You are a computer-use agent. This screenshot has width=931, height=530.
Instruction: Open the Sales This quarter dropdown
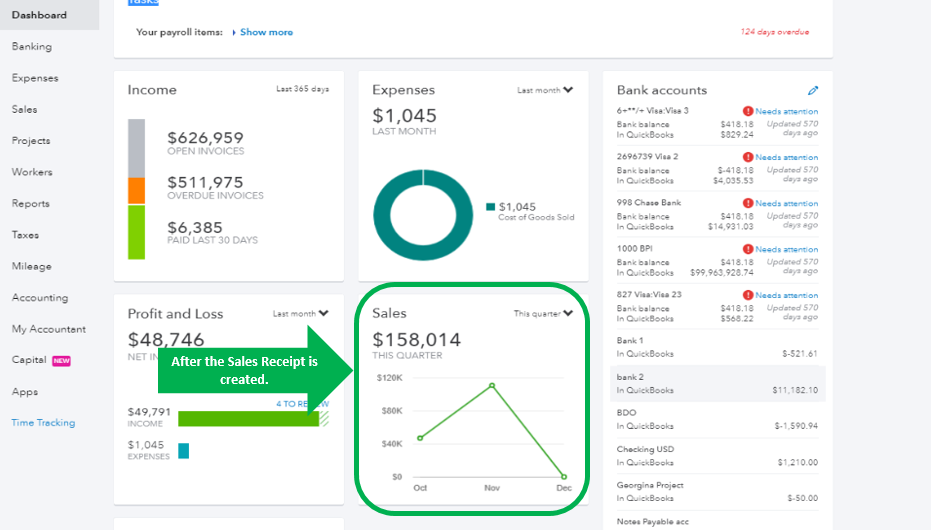pyautogui.click(x=543, y=313)
